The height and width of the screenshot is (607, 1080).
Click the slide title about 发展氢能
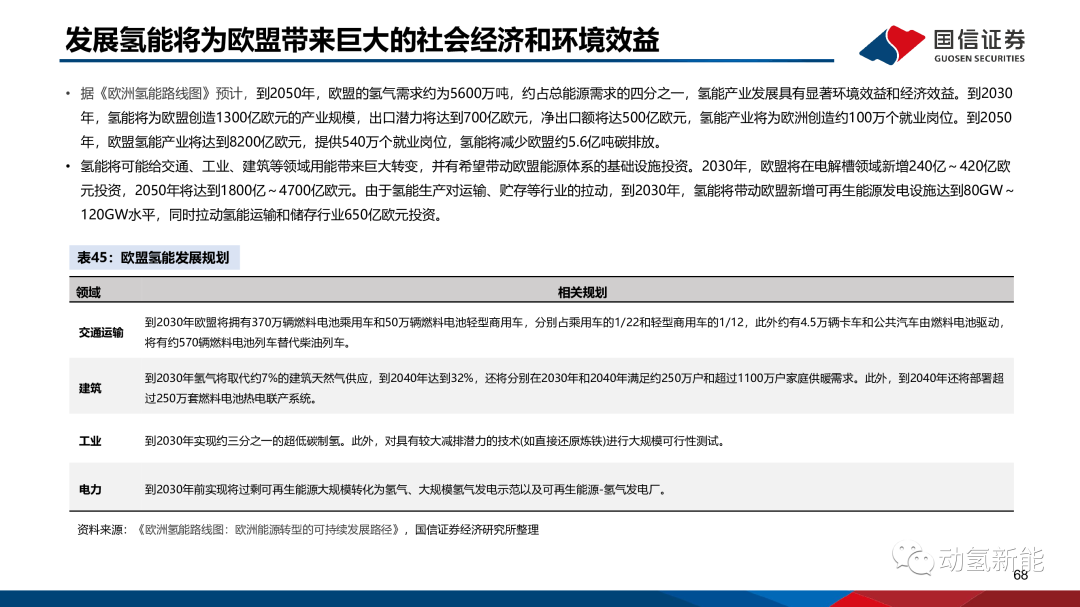pos(362,39)
